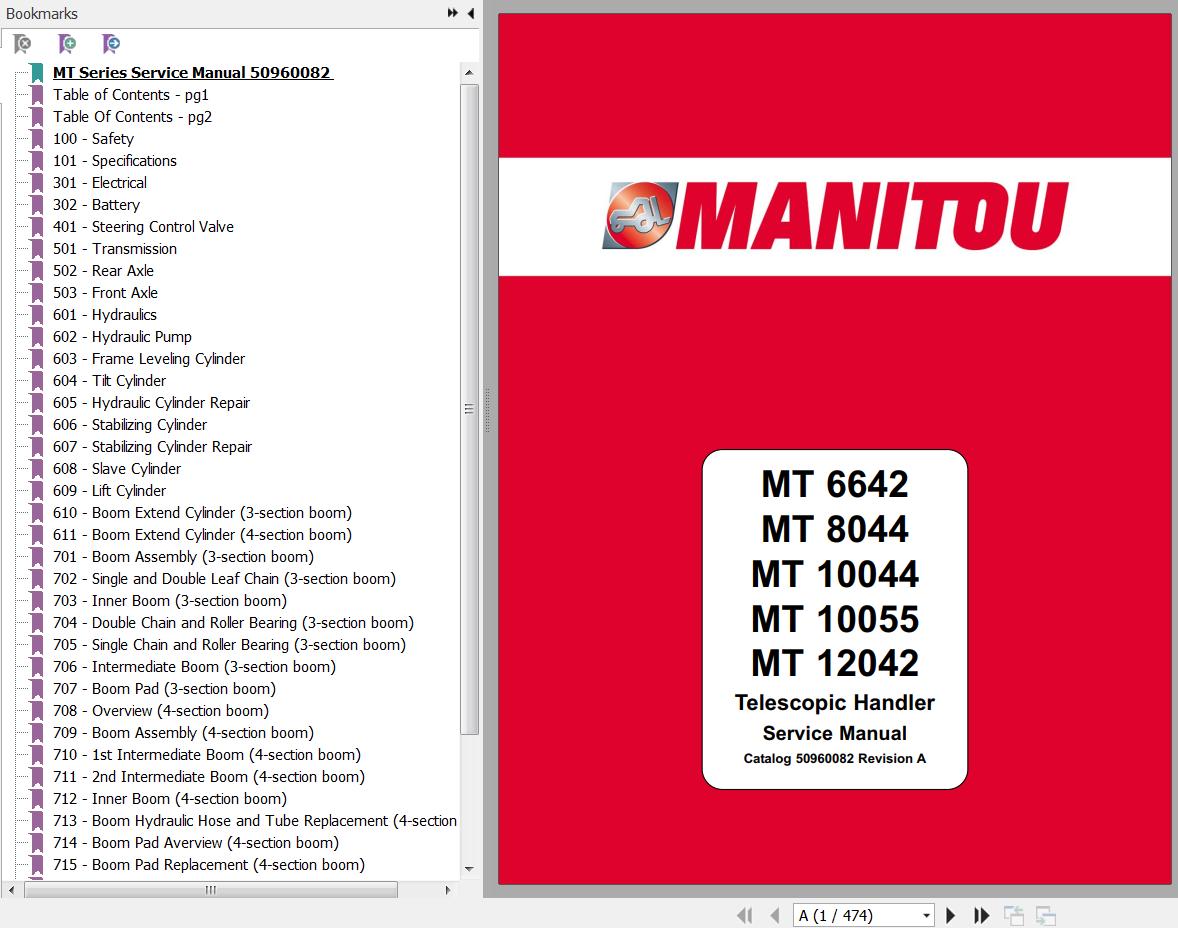This screenshot has height=928, width=1178.
Task: Open Table Of Contents - pg2 bookmark
Action: click(132, 116)
